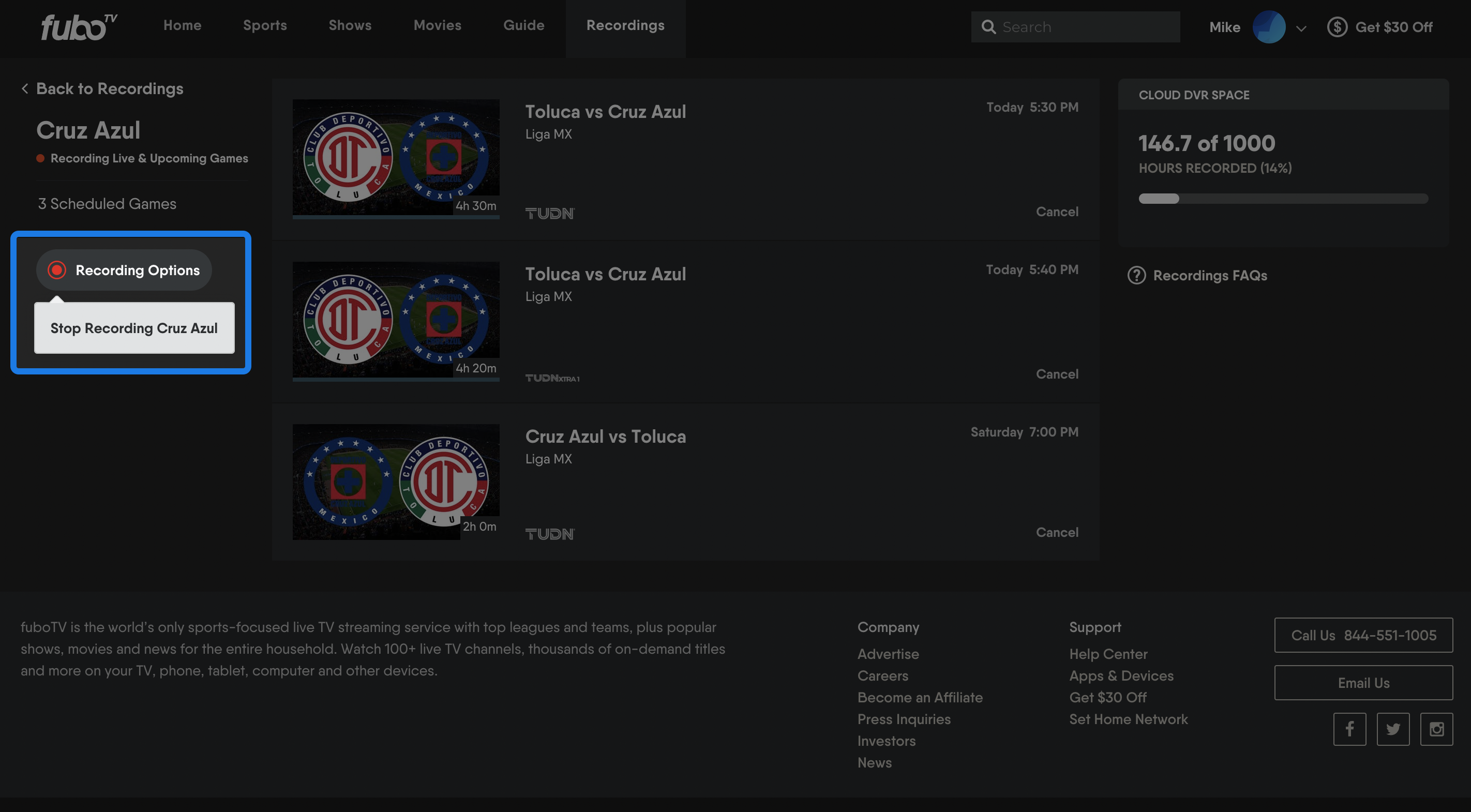
Task: Click the Cloud DVR space progress bar
Action: (x=1283, y=198)
